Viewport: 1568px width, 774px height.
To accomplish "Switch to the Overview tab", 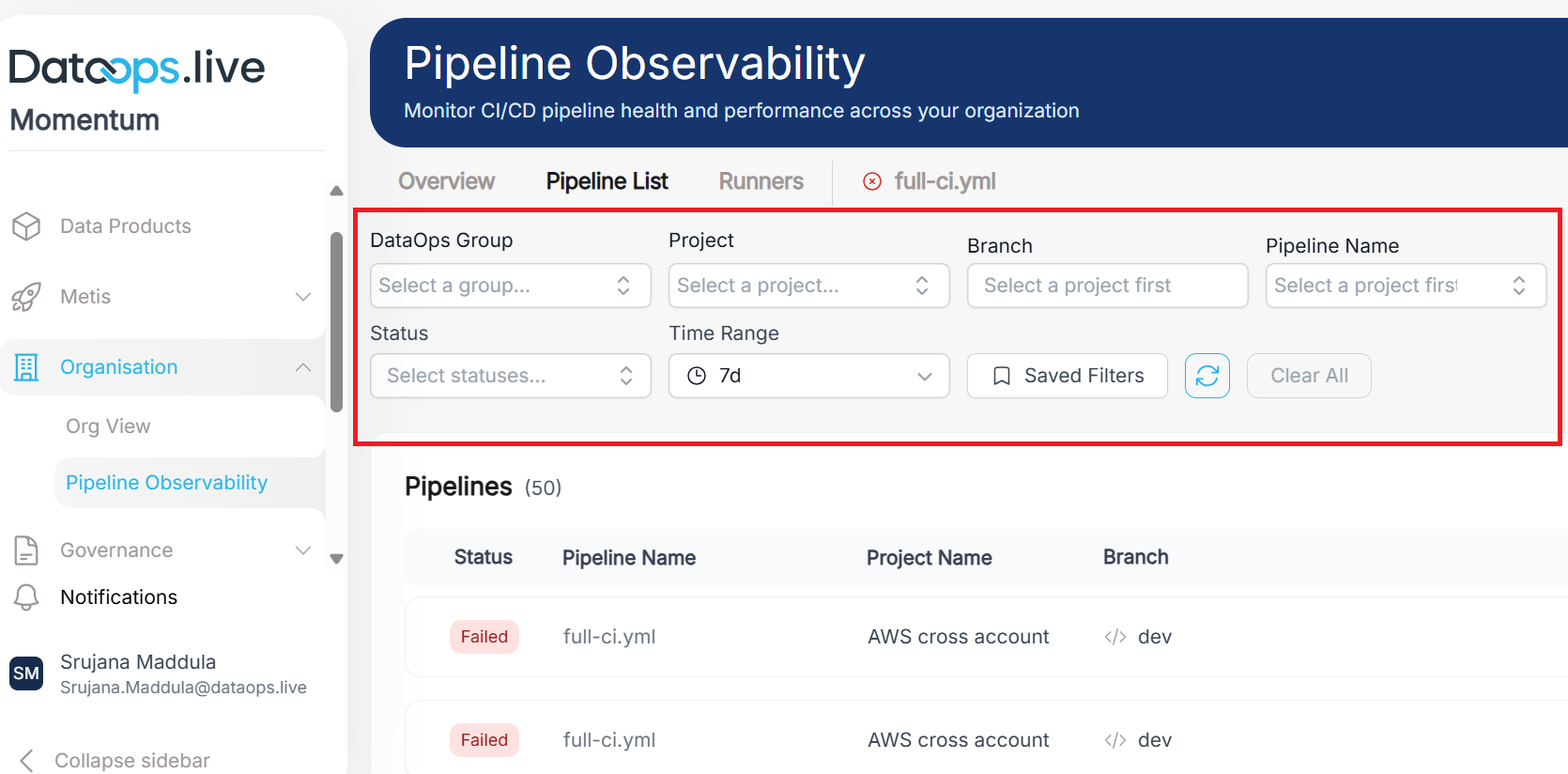I will click(x=446, y=181).
